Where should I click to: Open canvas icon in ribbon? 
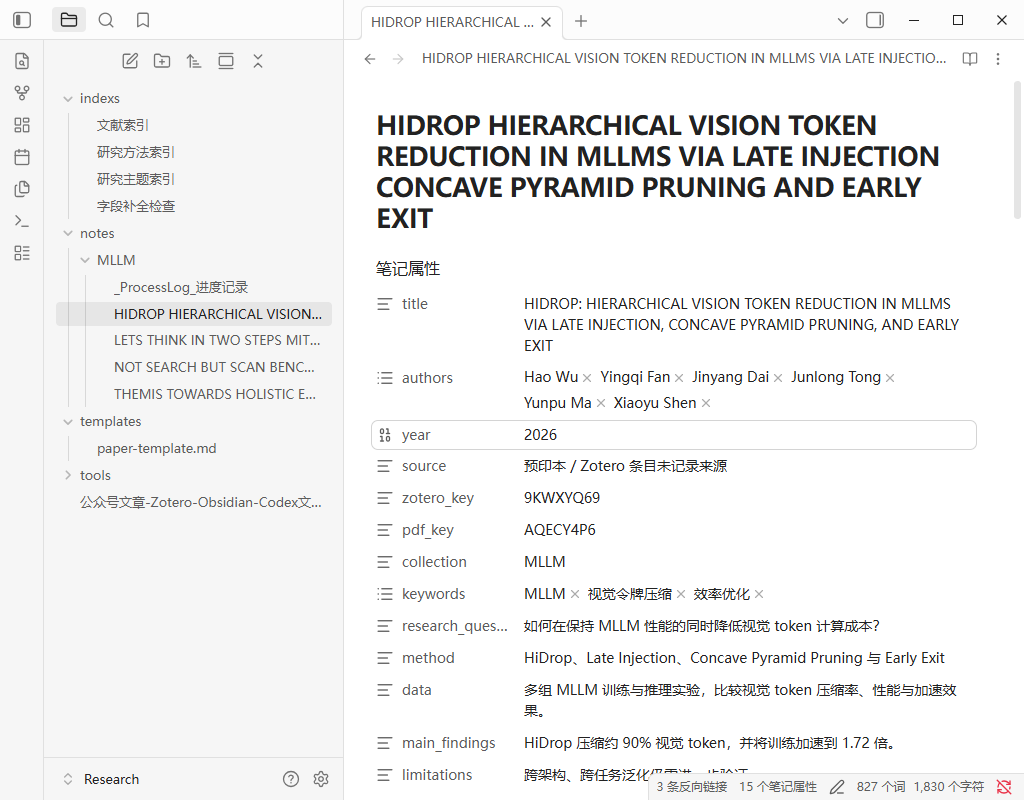pyautogui.click(x=22, y=125)
